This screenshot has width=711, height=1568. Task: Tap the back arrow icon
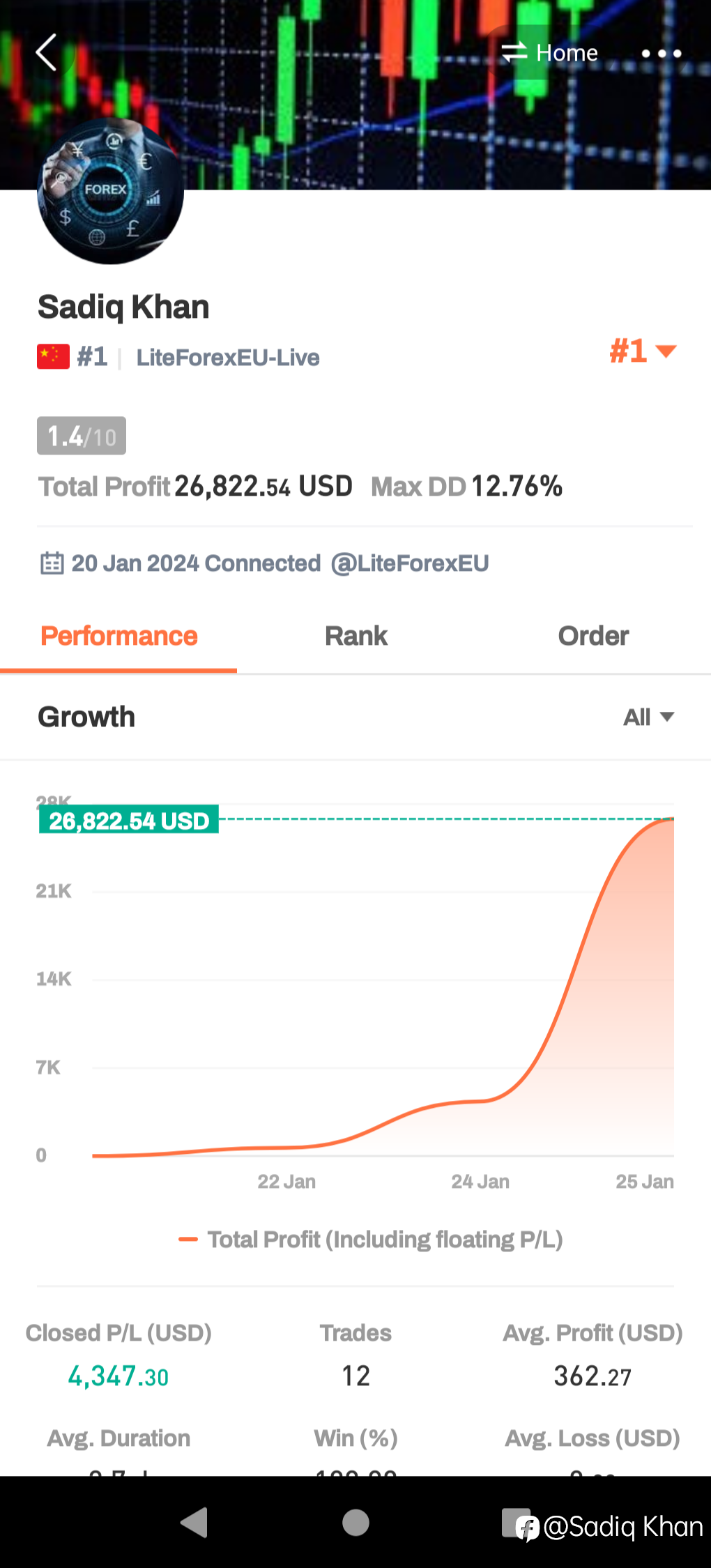click(x=46, y=52)
